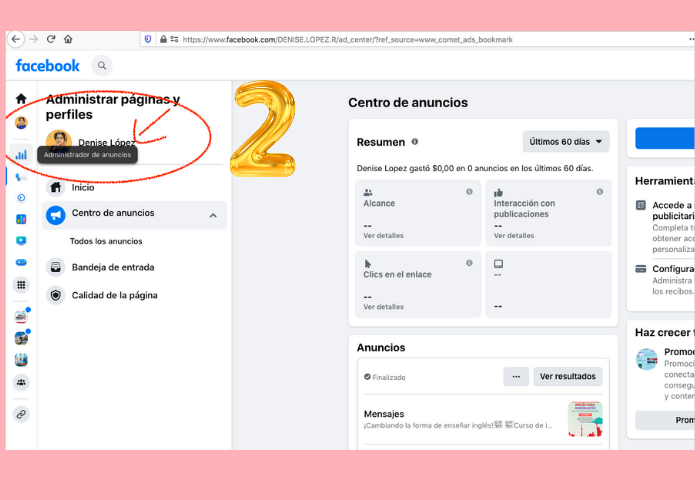Click Ver detalles under Clics en el enlace

pyautogui.click(x=383, y=307)
